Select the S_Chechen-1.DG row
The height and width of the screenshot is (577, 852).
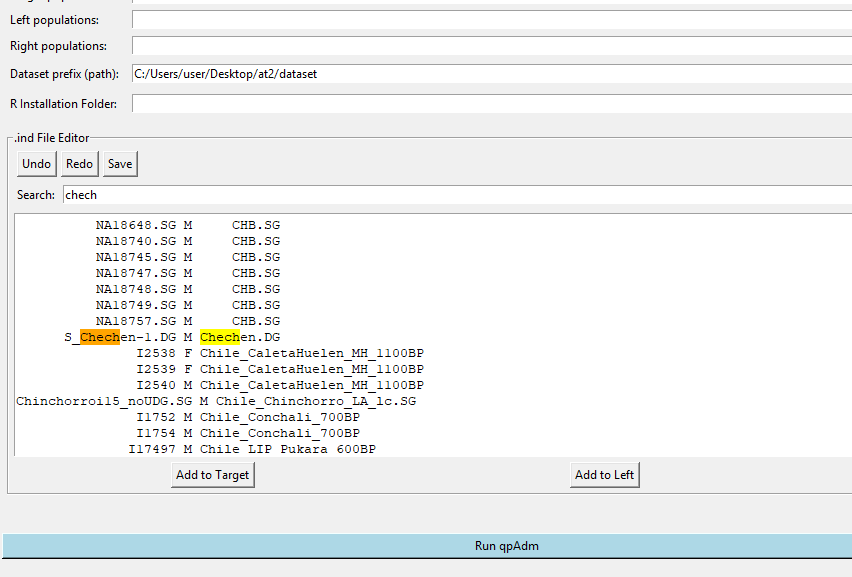pyautogui.click(x=172, y=337)
